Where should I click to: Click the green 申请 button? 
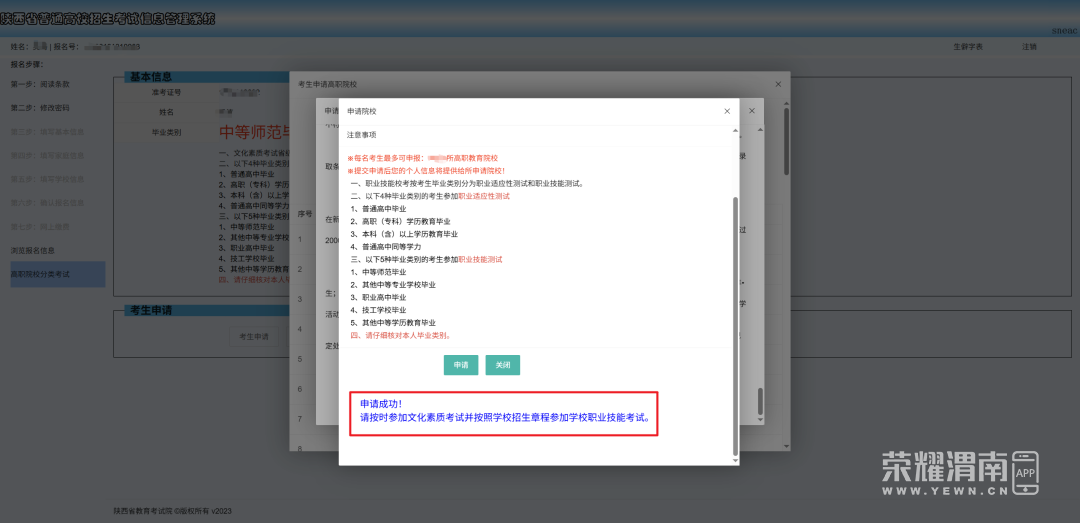click(461, 365)
